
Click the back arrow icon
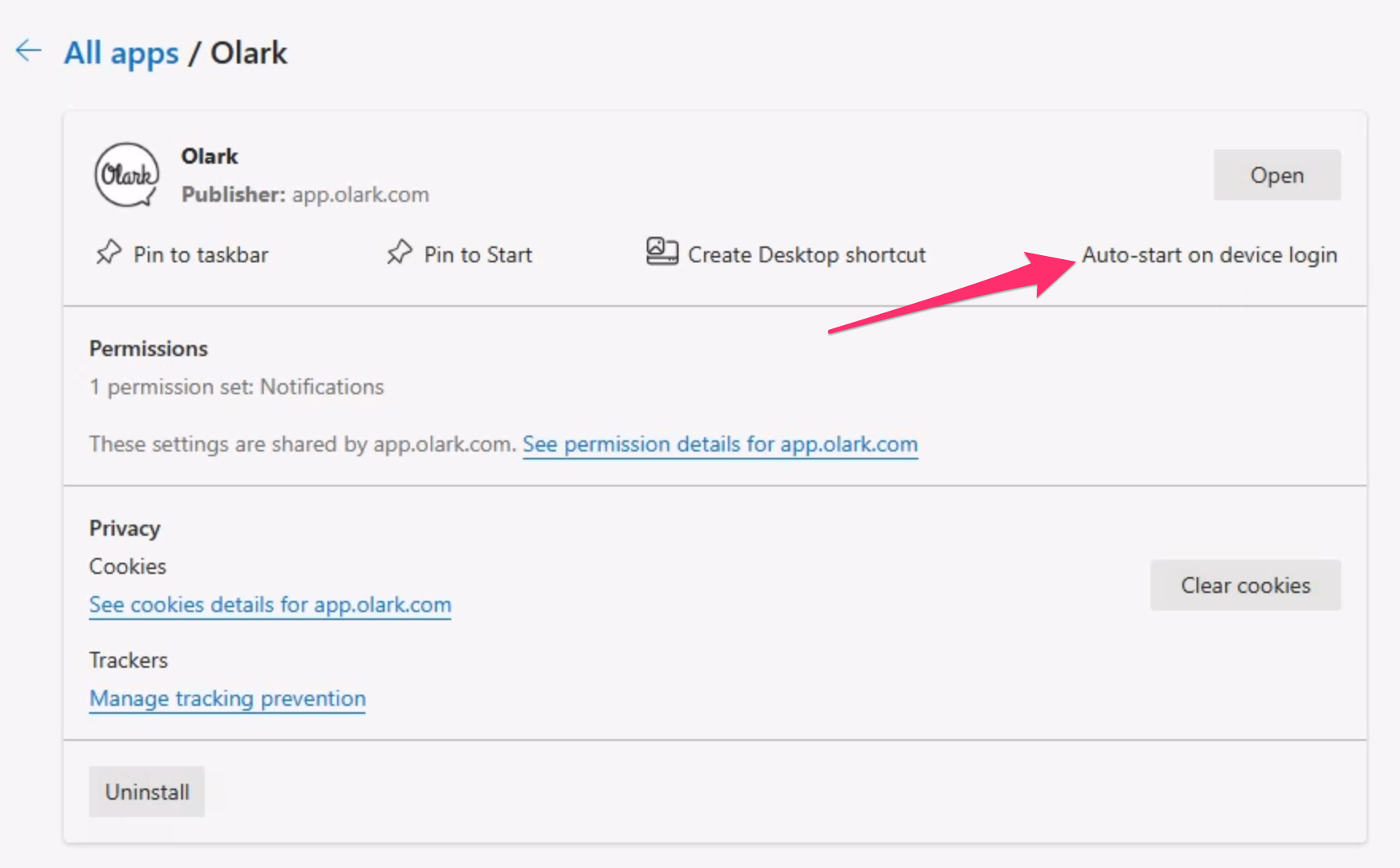point(29,51)
